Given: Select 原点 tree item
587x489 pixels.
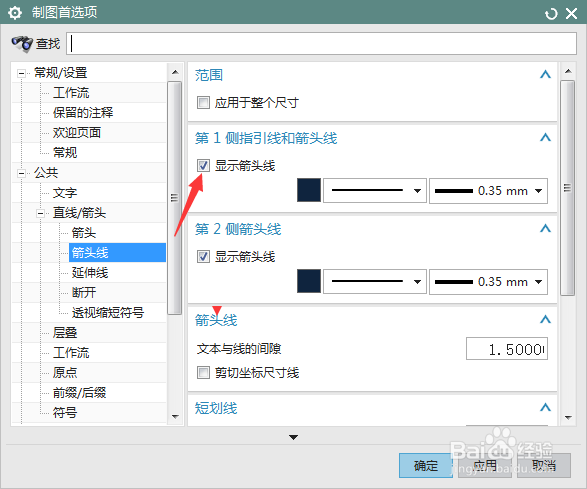Looking at the screenshot, I should (65, 373).
